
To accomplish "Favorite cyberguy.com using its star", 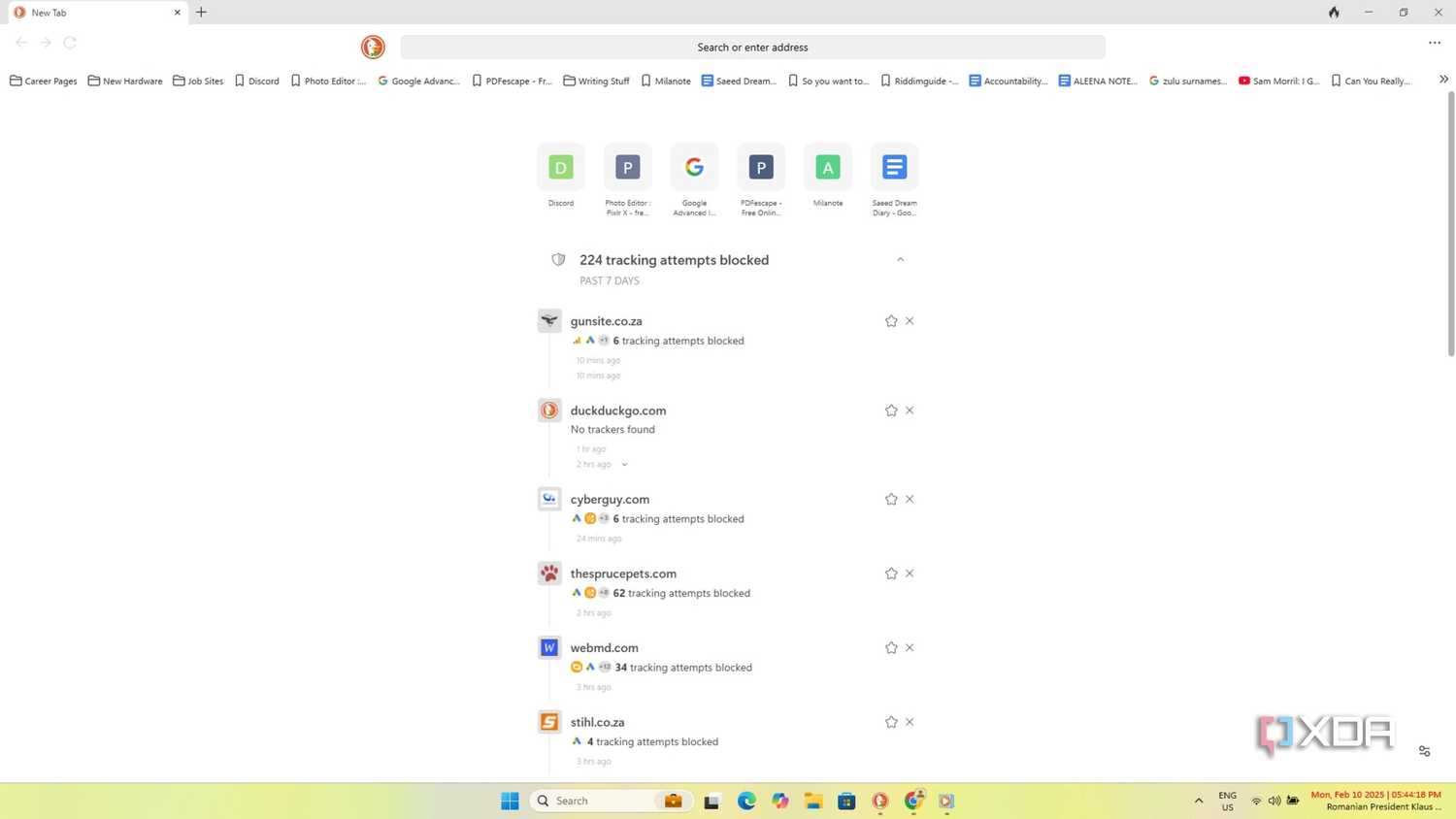I will (891, 500).
